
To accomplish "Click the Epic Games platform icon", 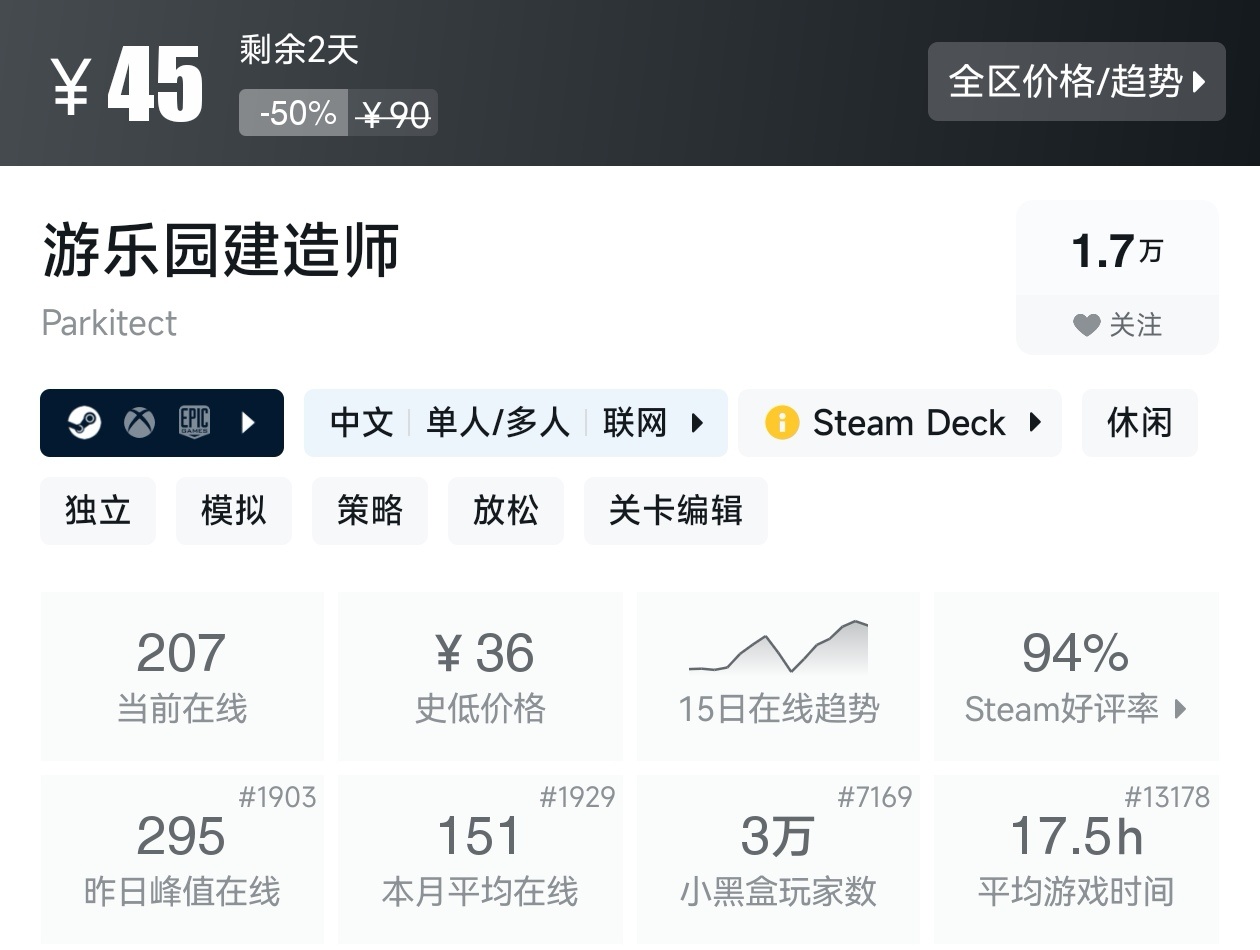I will [194, 423].
